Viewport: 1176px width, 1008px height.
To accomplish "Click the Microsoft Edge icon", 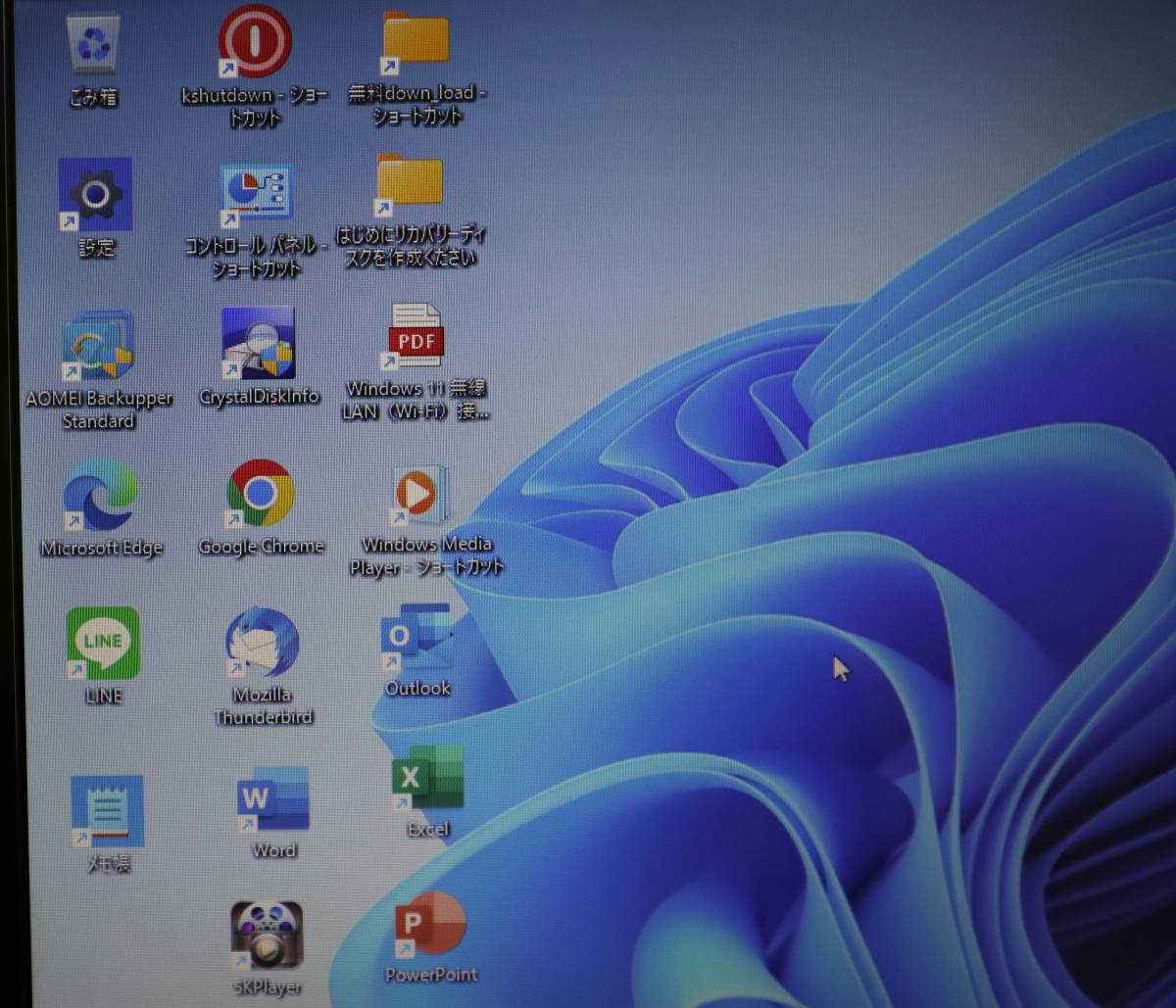I will 100,496.
